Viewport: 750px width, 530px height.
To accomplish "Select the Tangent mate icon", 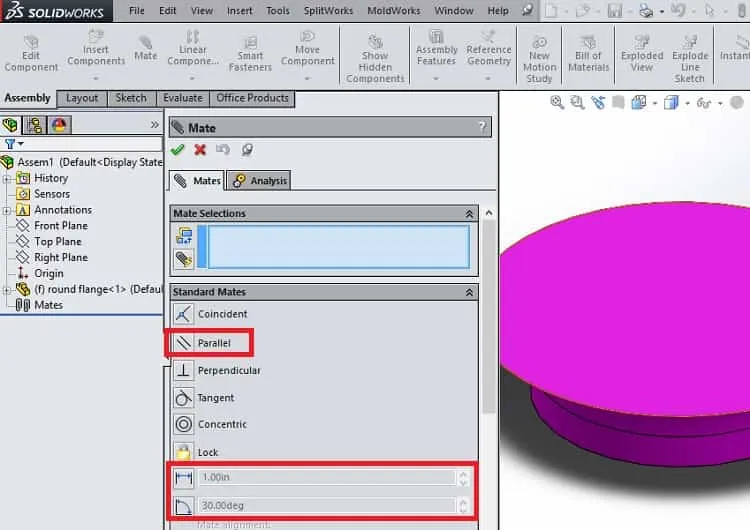I will [184, 398].
